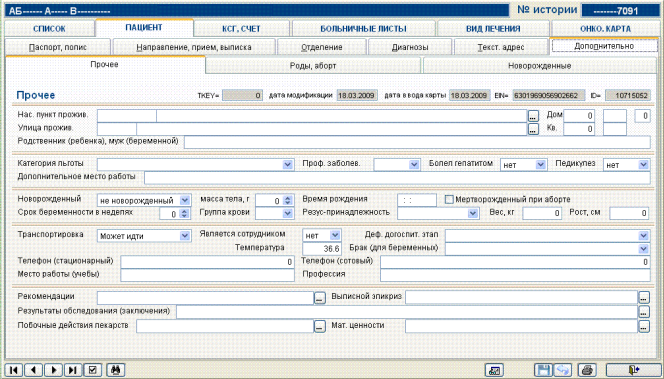
Task: Open the Результаты обследования ellipsis editor
Action: coord(644,312)
